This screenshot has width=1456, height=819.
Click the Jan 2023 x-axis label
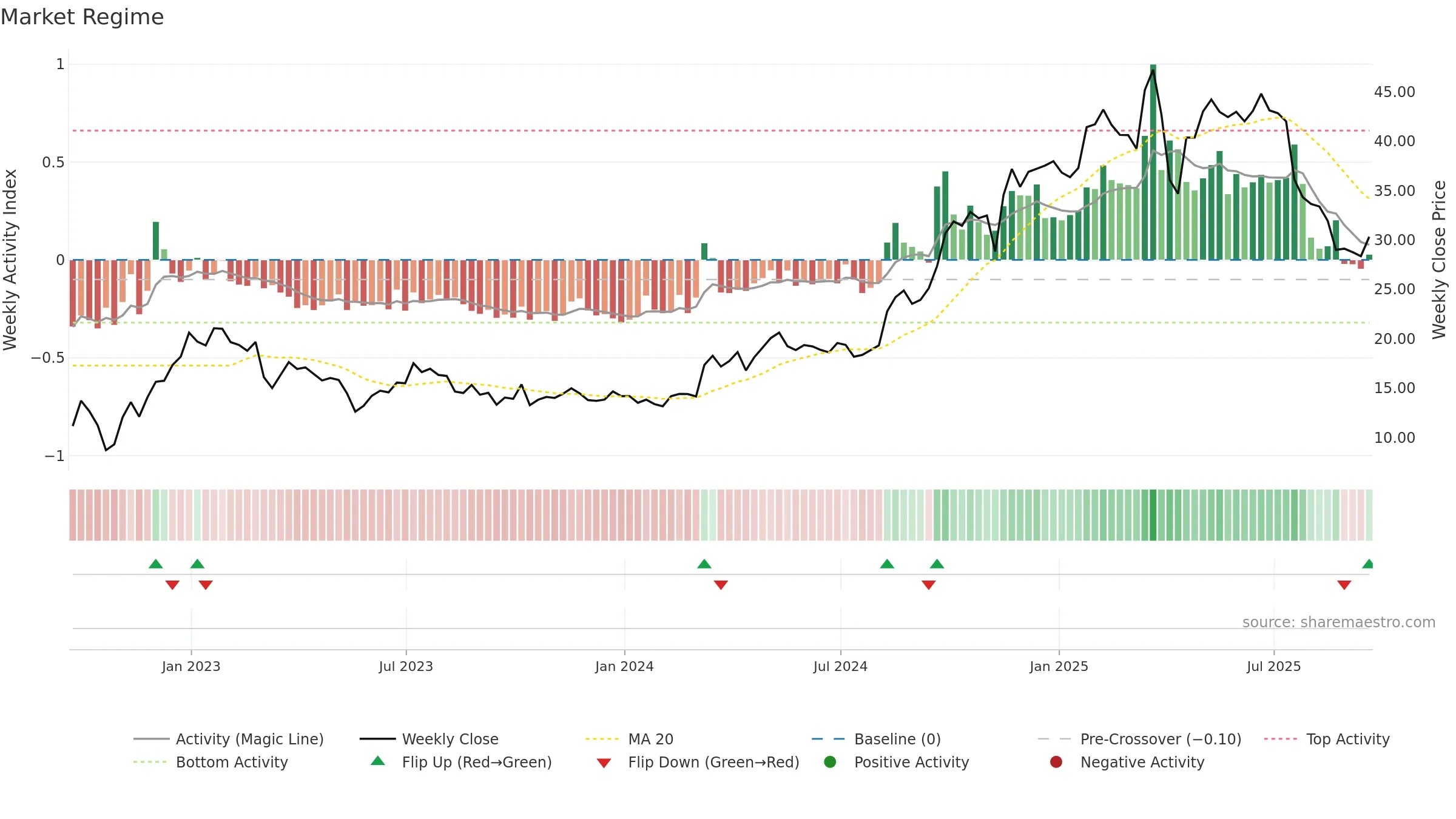click(x=191, y=667)
